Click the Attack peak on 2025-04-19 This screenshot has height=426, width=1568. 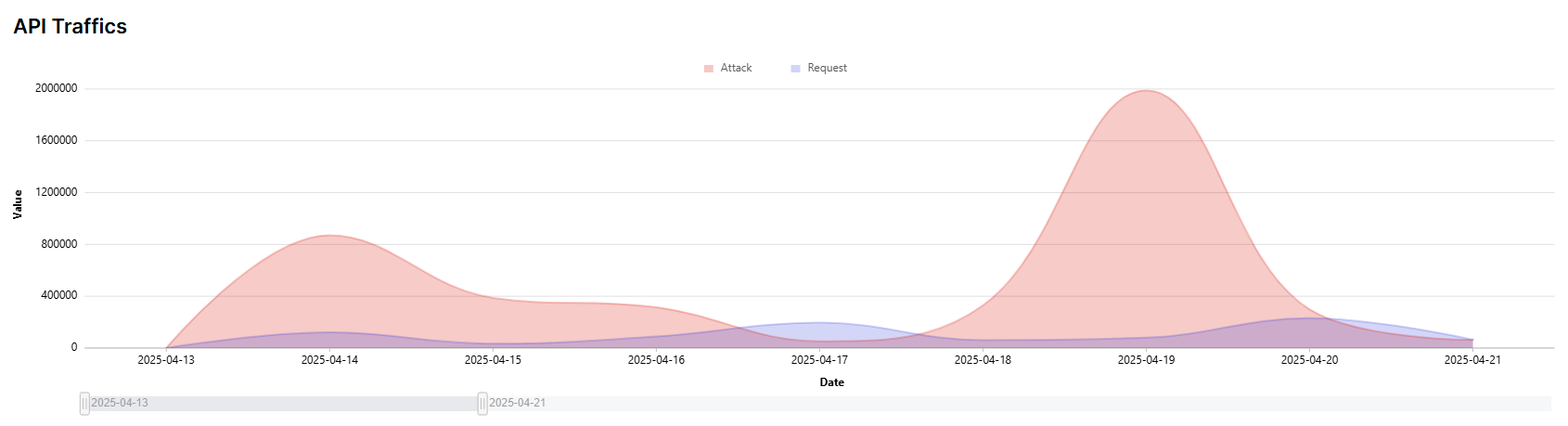1147,91
